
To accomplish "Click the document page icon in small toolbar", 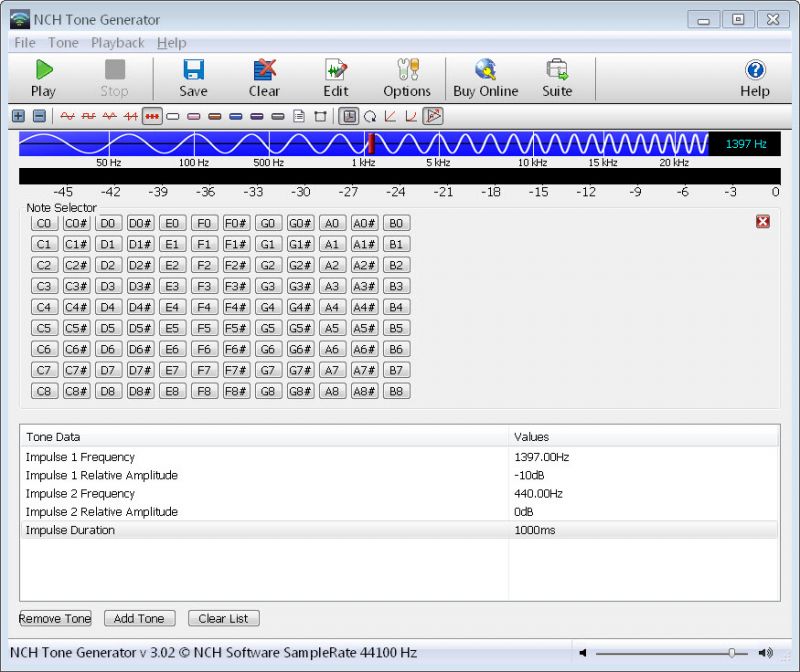I will pos(299,116).
